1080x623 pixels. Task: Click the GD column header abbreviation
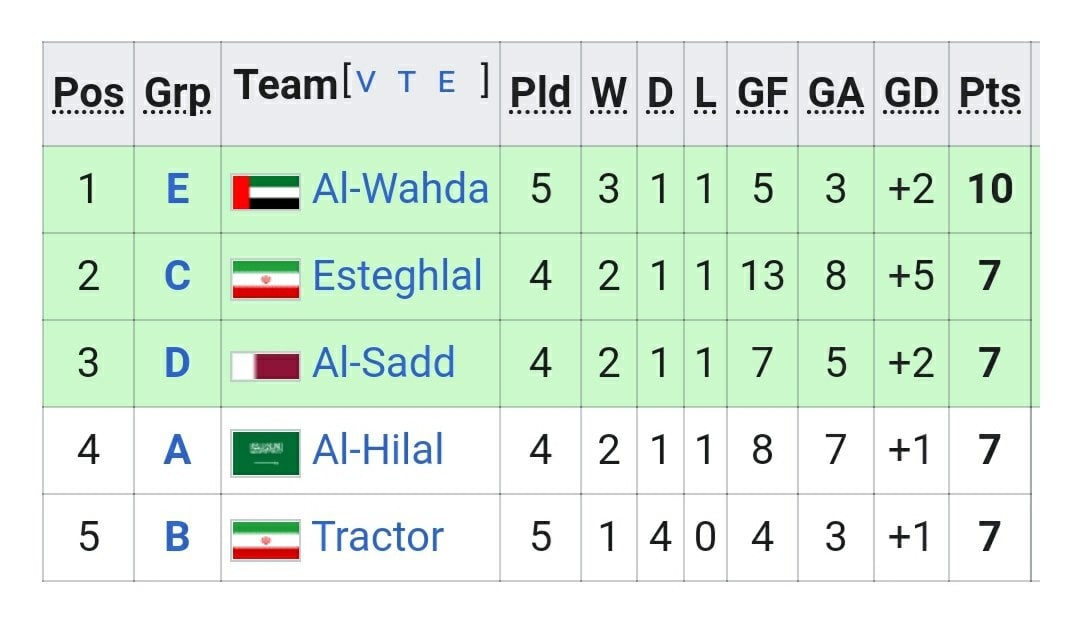pos(911,93)
